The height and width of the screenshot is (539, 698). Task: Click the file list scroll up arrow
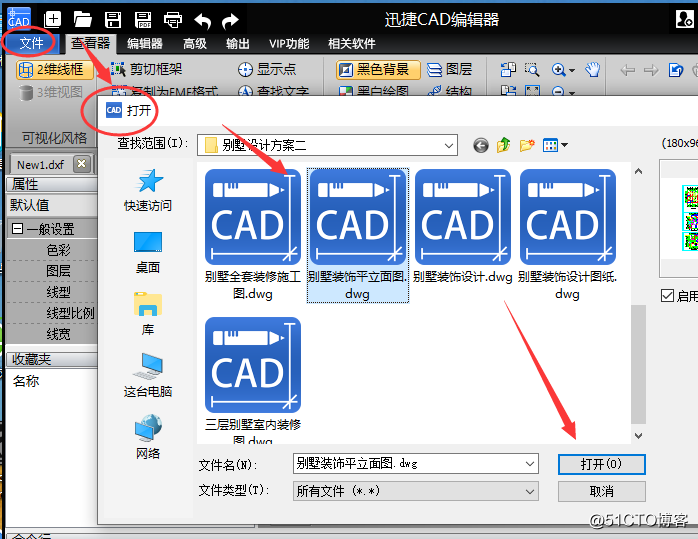[x=638, y=171]
